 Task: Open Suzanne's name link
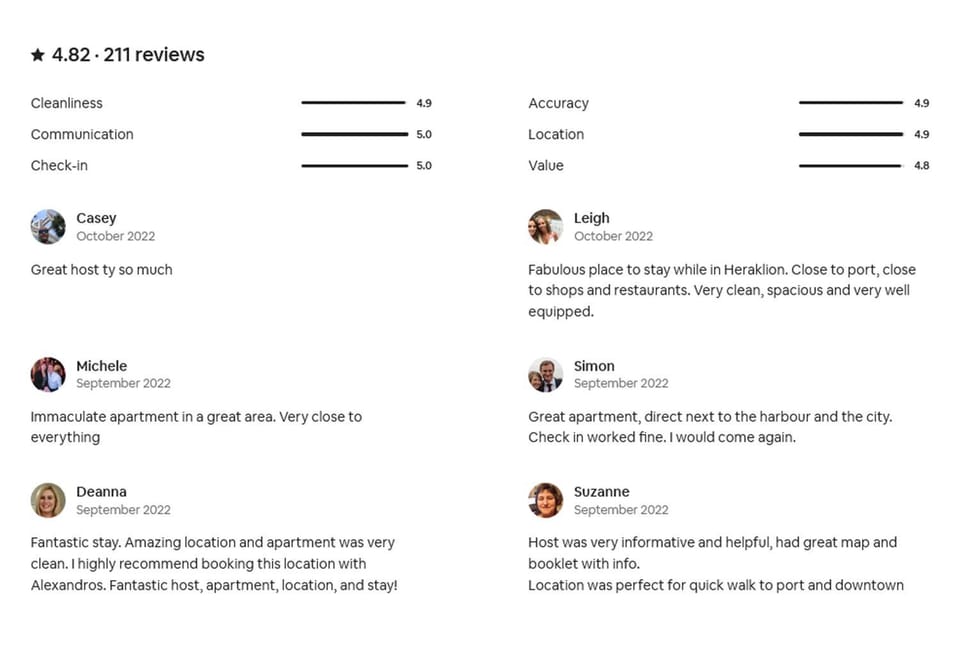click(601, 492)
